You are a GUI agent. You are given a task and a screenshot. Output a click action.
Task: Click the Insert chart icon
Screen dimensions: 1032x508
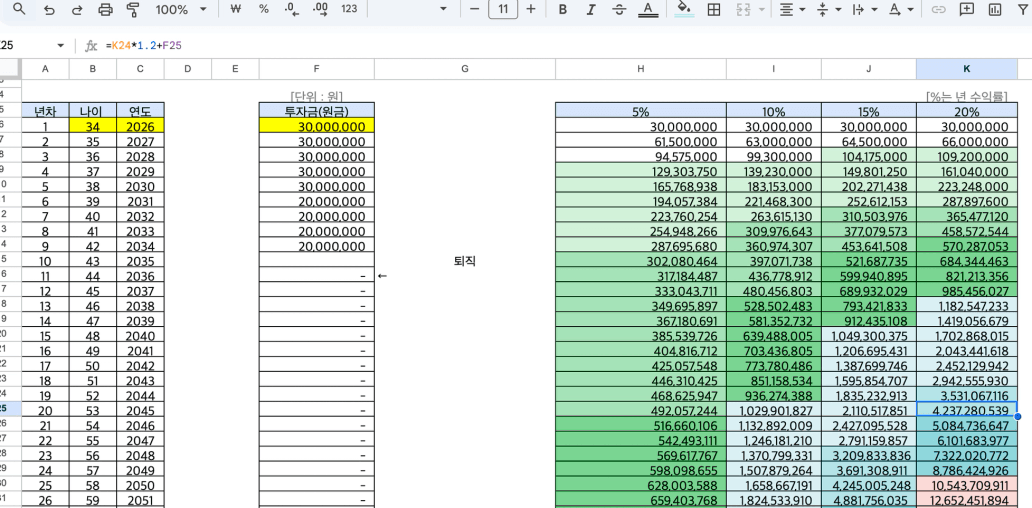click(995, 9)
